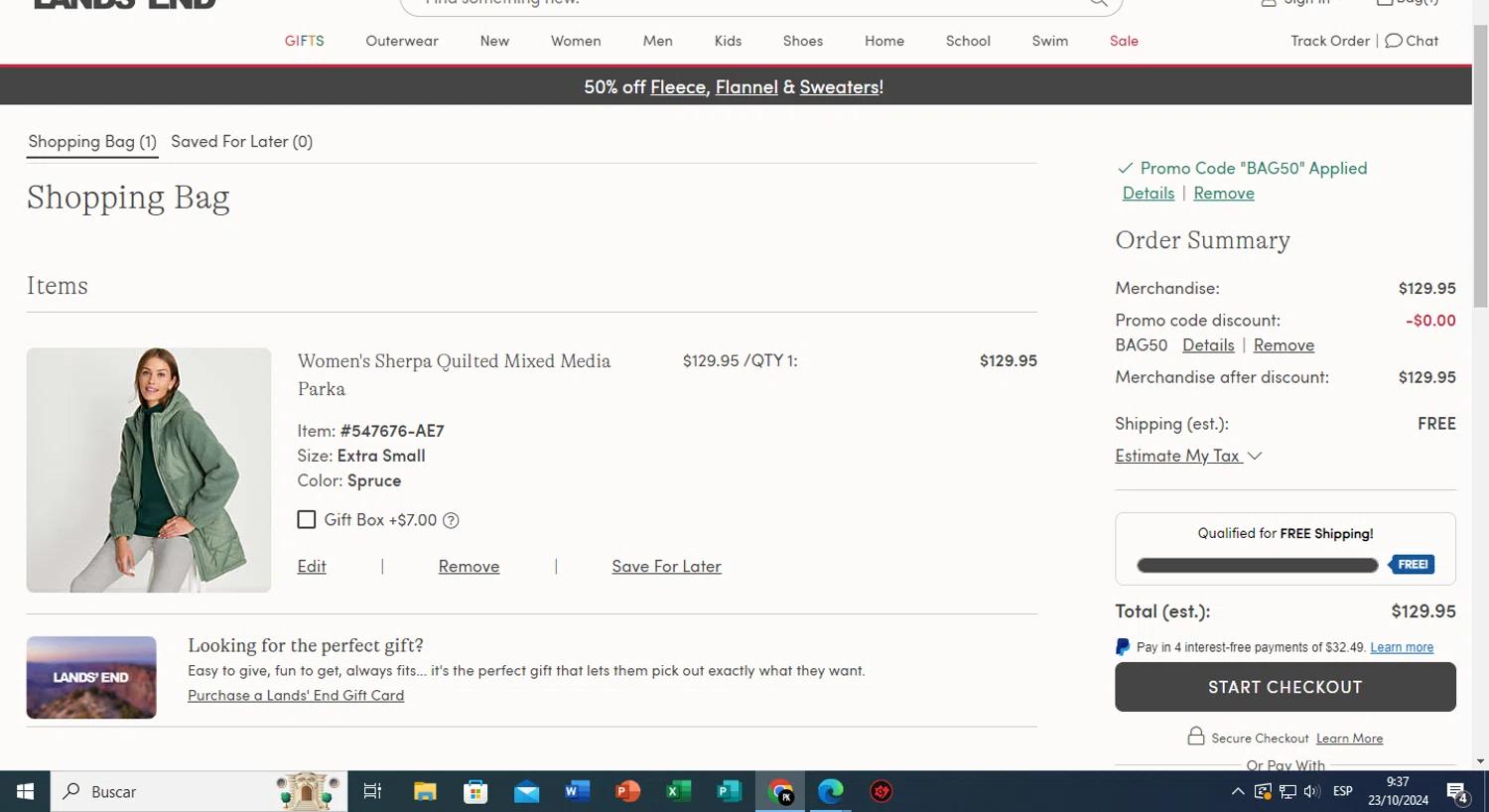Open Publisher from the taskbar
Screen dimensions: 1489x812
click(729, 791)
